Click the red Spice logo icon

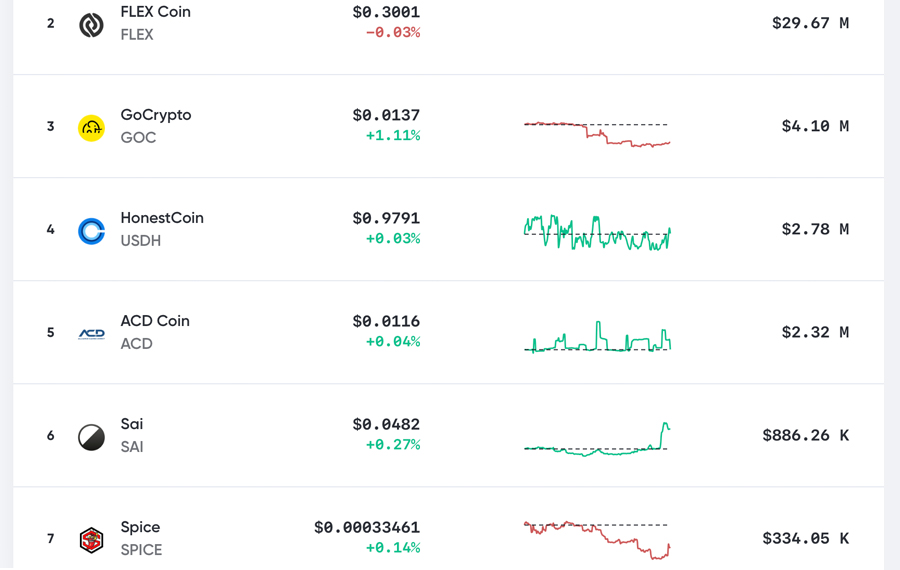pos(91,540)
